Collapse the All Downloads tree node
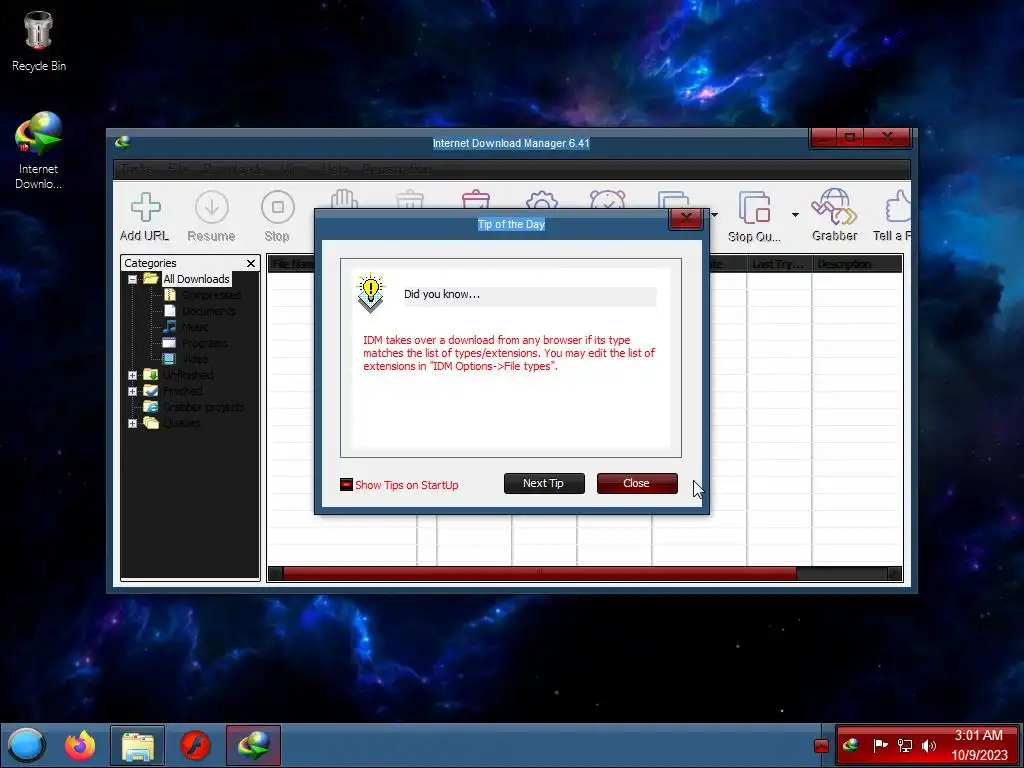Screen dimensions: 1024x768 click(133, 279)
